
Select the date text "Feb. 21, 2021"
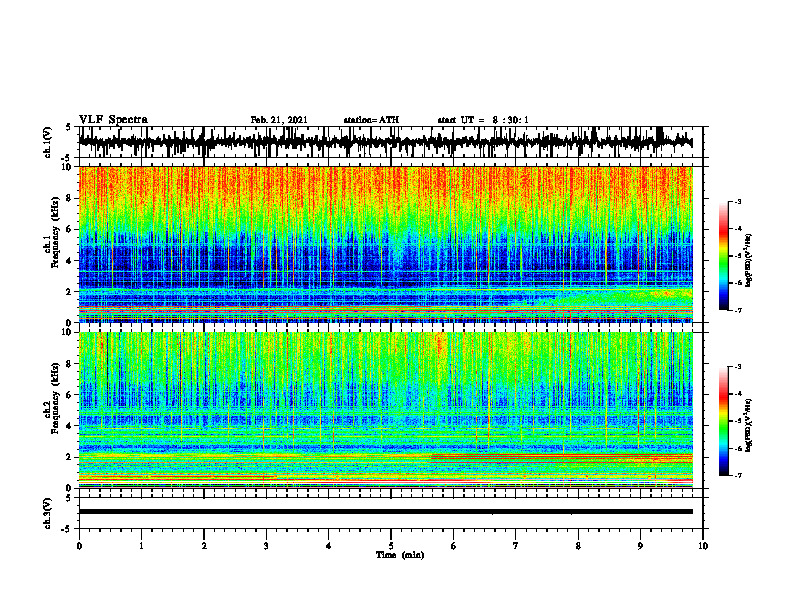279,120
